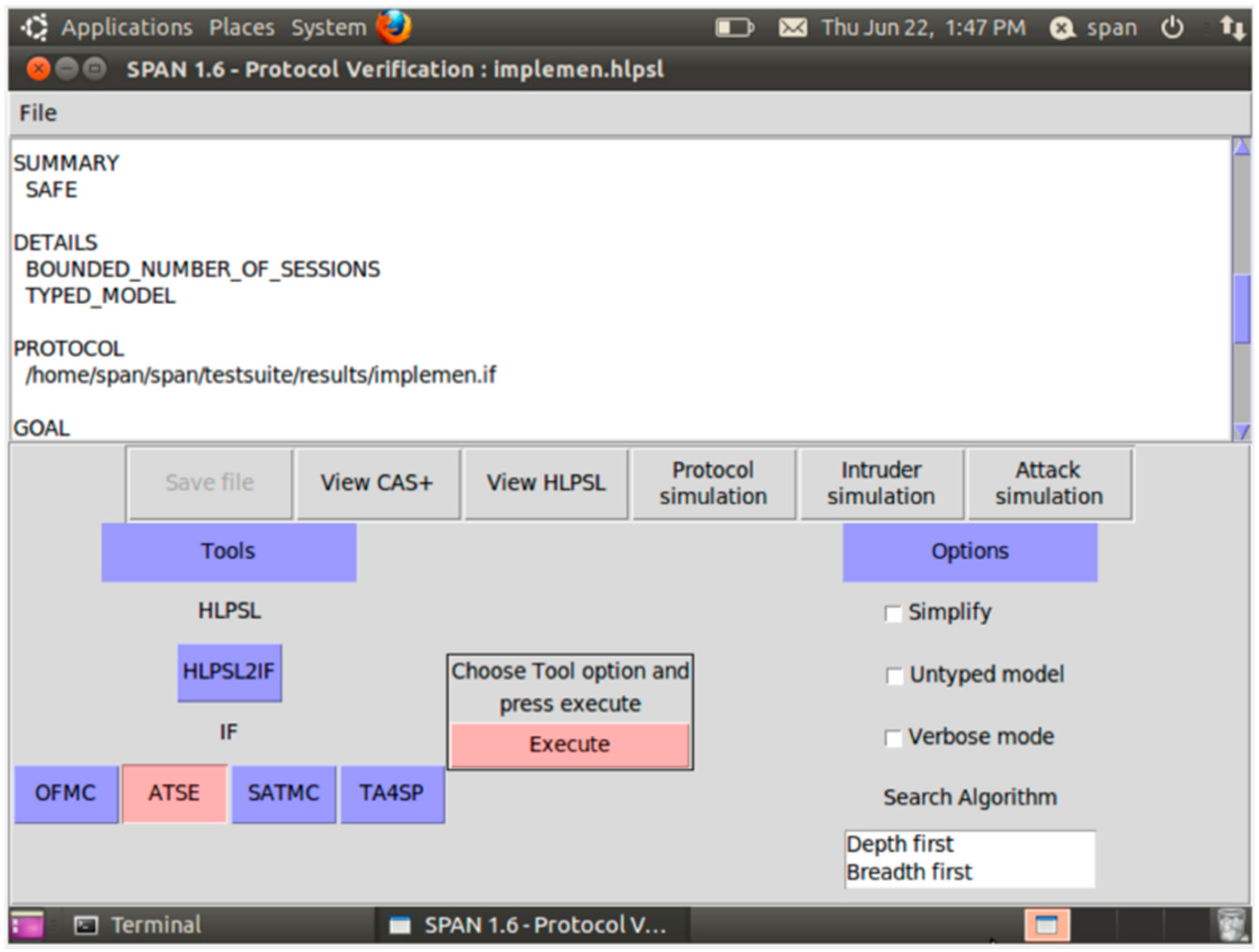Click the network arrows indicator

pyautogui.click(x=1232, y=27)
